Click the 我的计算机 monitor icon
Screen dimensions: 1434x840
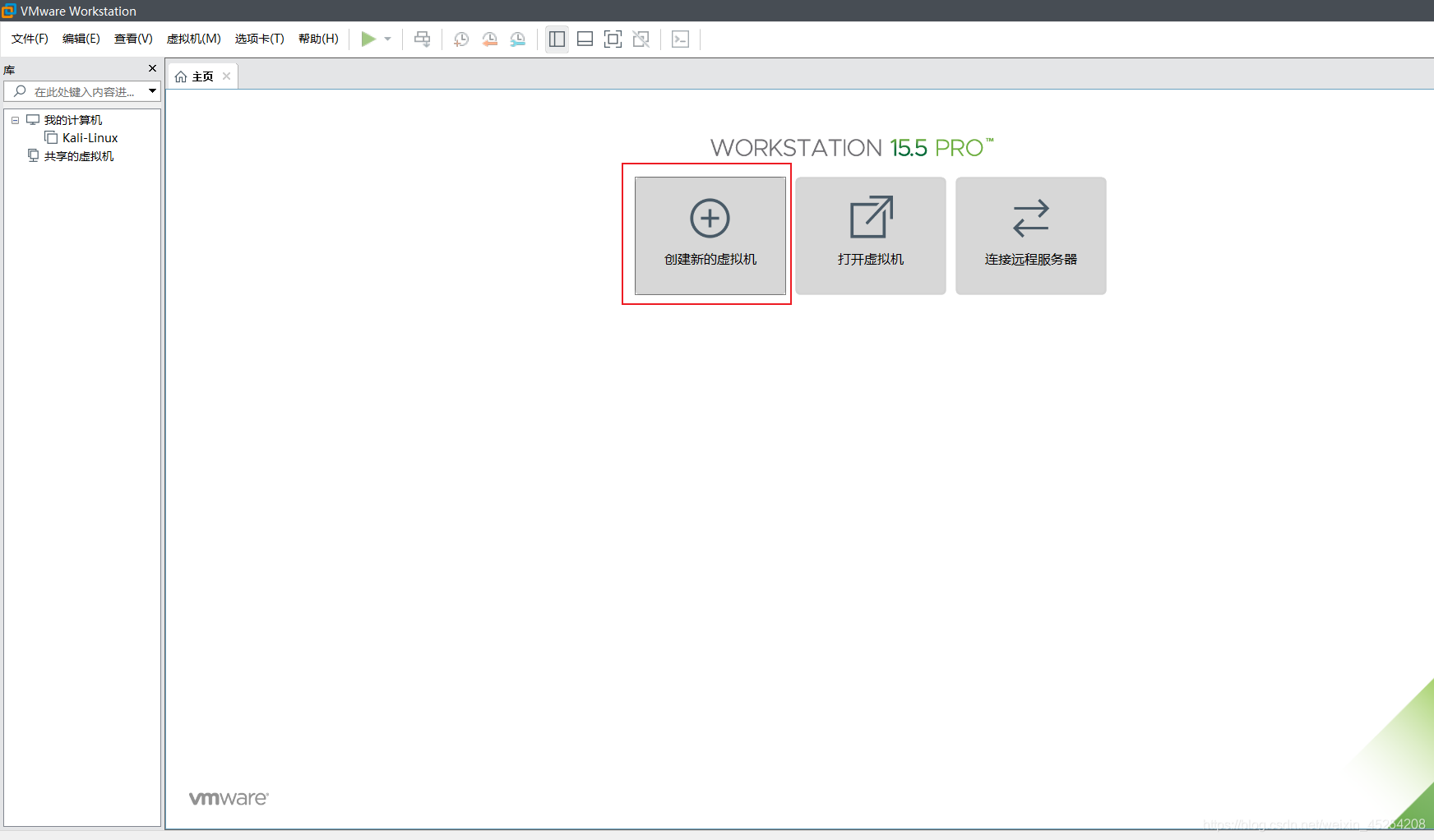click(33, 119)
